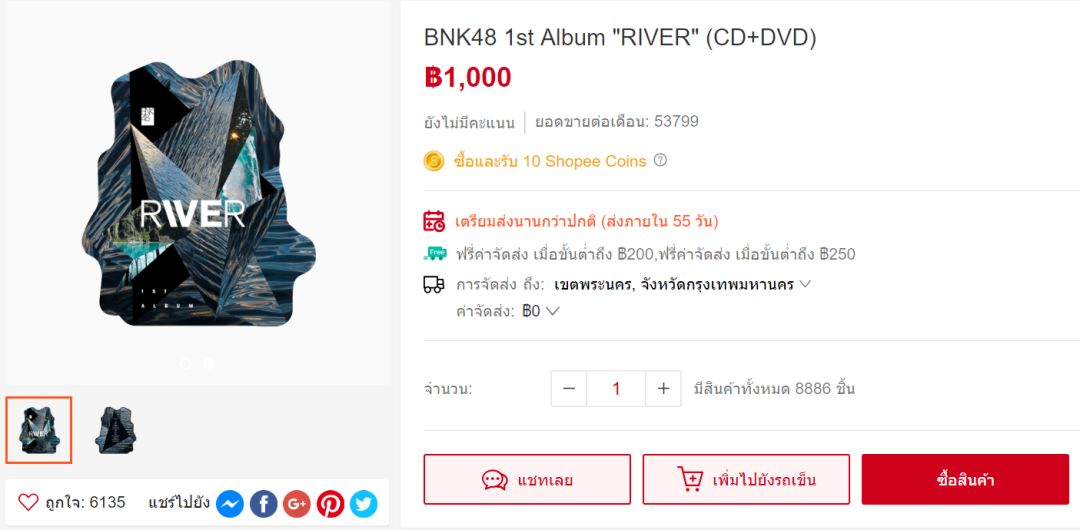Increase quantity with plus button
This screenshot has height=530, width=1080.
[663, 389]
